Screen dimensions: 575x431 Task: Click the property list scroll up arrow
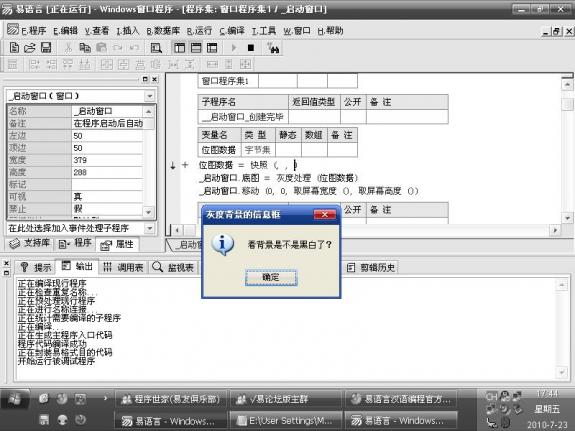click(x=149, y=111)
